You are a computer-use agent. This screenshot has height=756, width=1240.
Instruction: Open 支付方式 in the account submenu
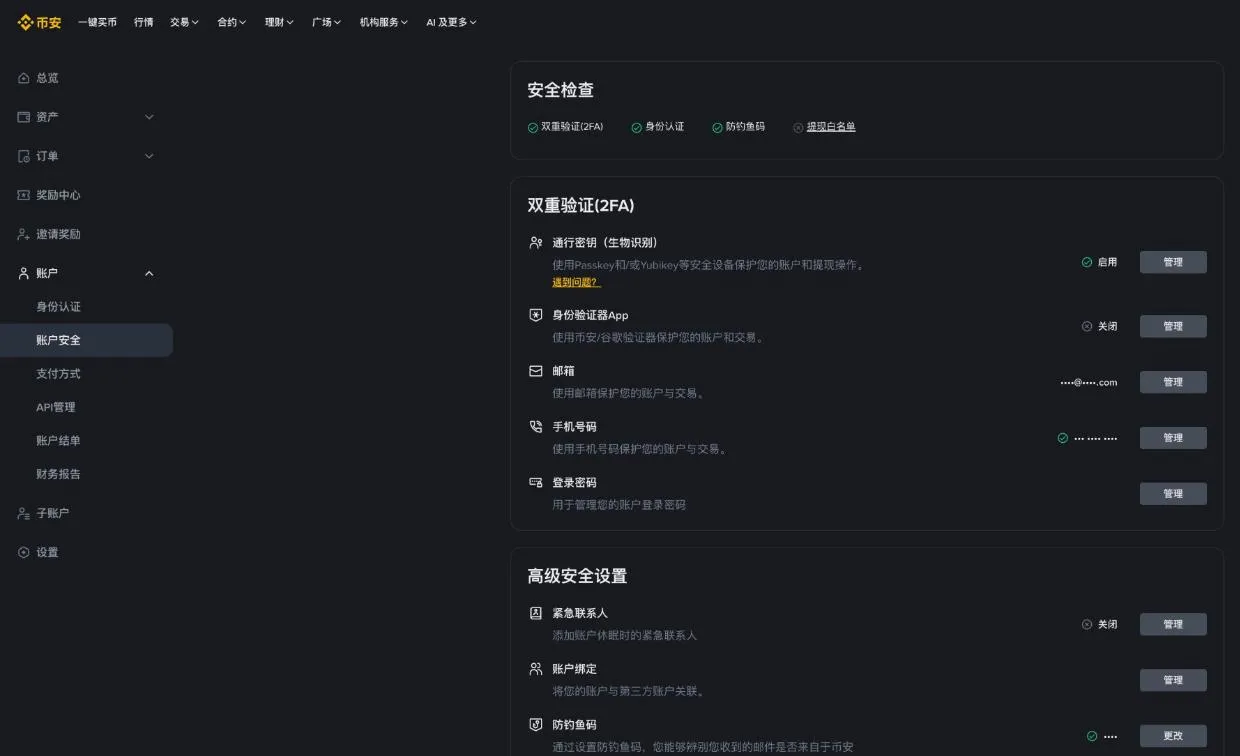click(58, 374)
